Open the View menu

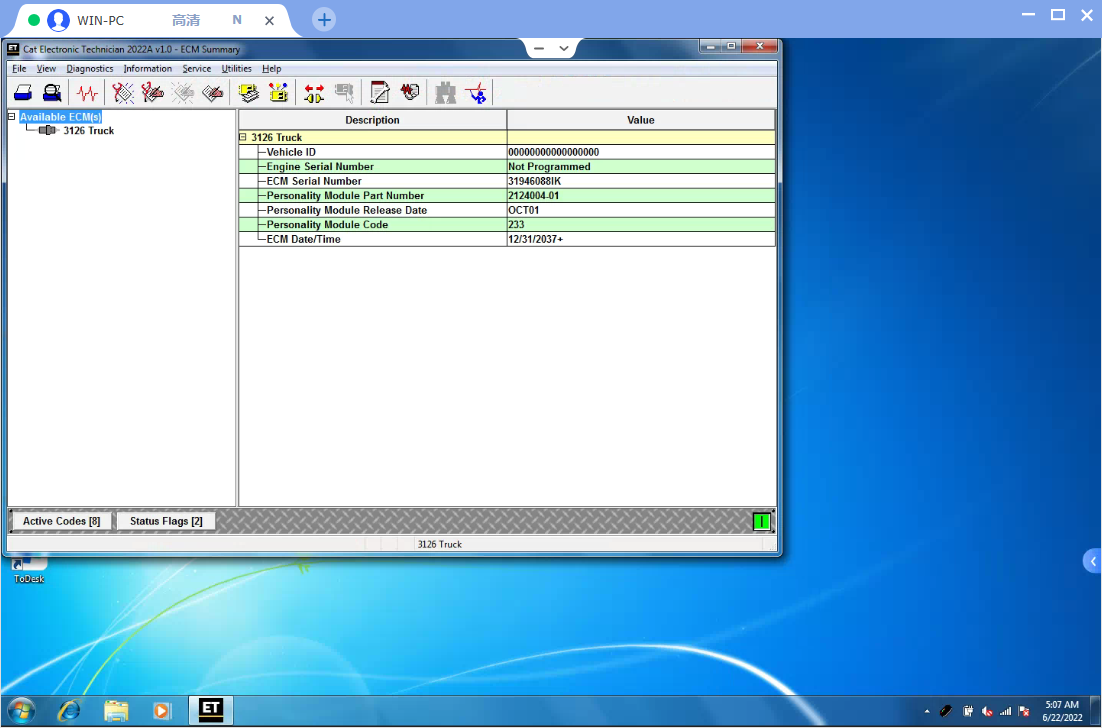pyautogui.click(x=46, y=68)
